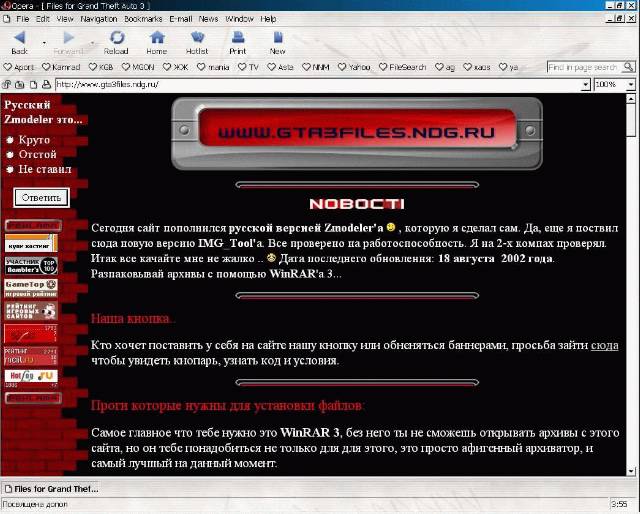Open the ЖЖ bookmark

coord(176,67)
